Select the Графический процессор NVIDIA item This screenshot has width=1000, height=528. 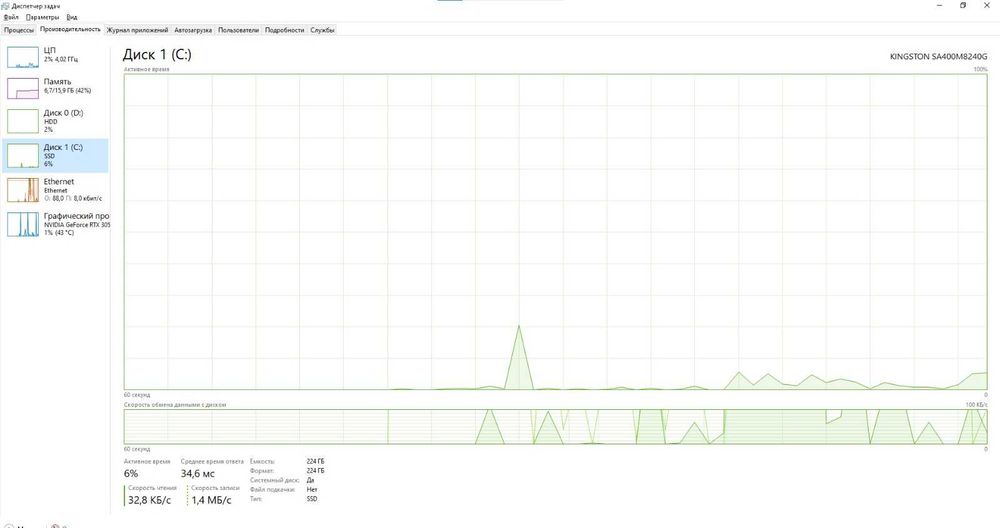coord(55,224)
